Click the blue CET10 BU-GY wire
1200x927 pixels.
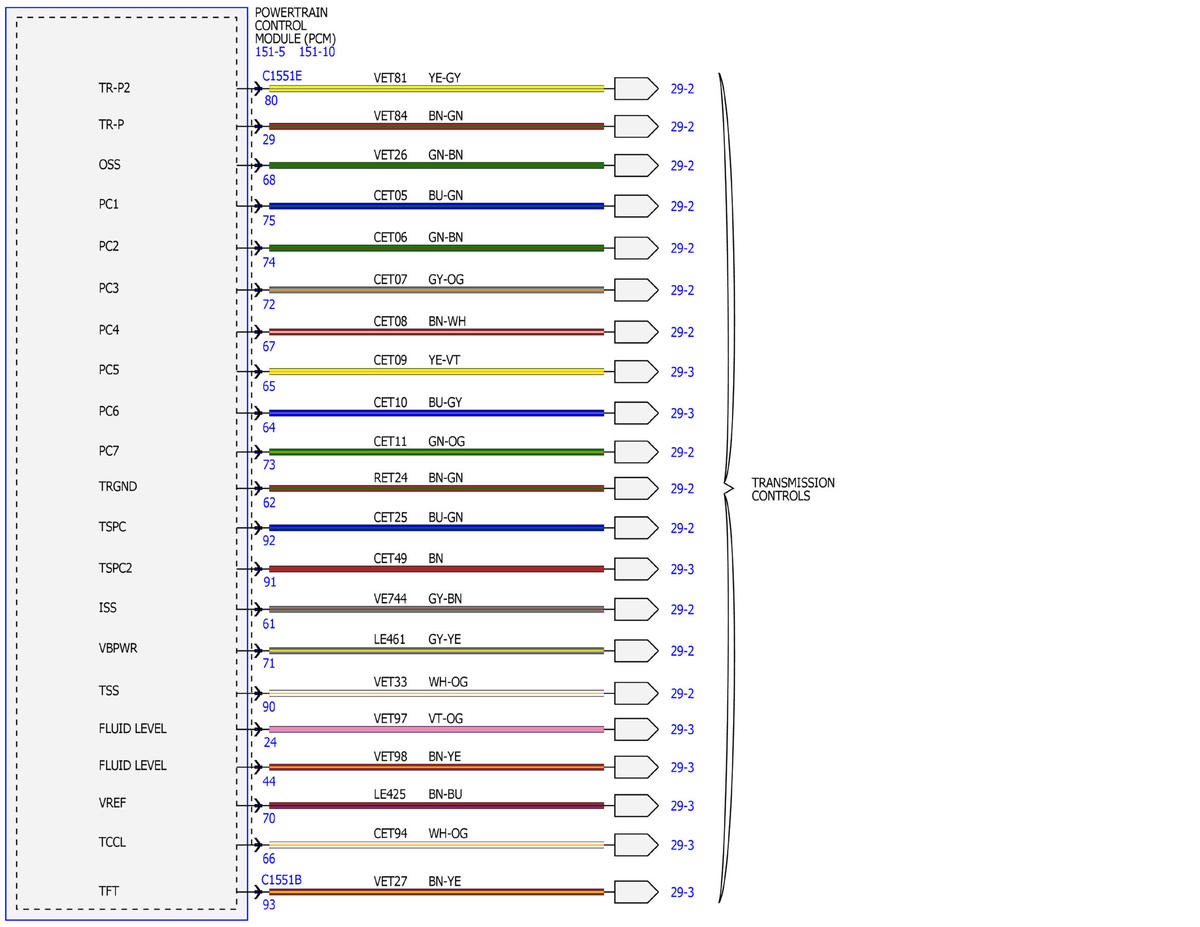pyautogui.click(x=436, y=413)
